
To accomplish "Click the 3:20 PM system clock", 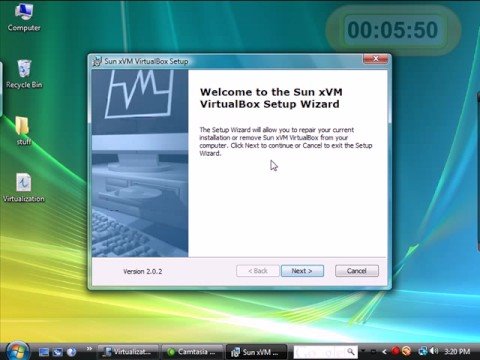I will [457, 352].
